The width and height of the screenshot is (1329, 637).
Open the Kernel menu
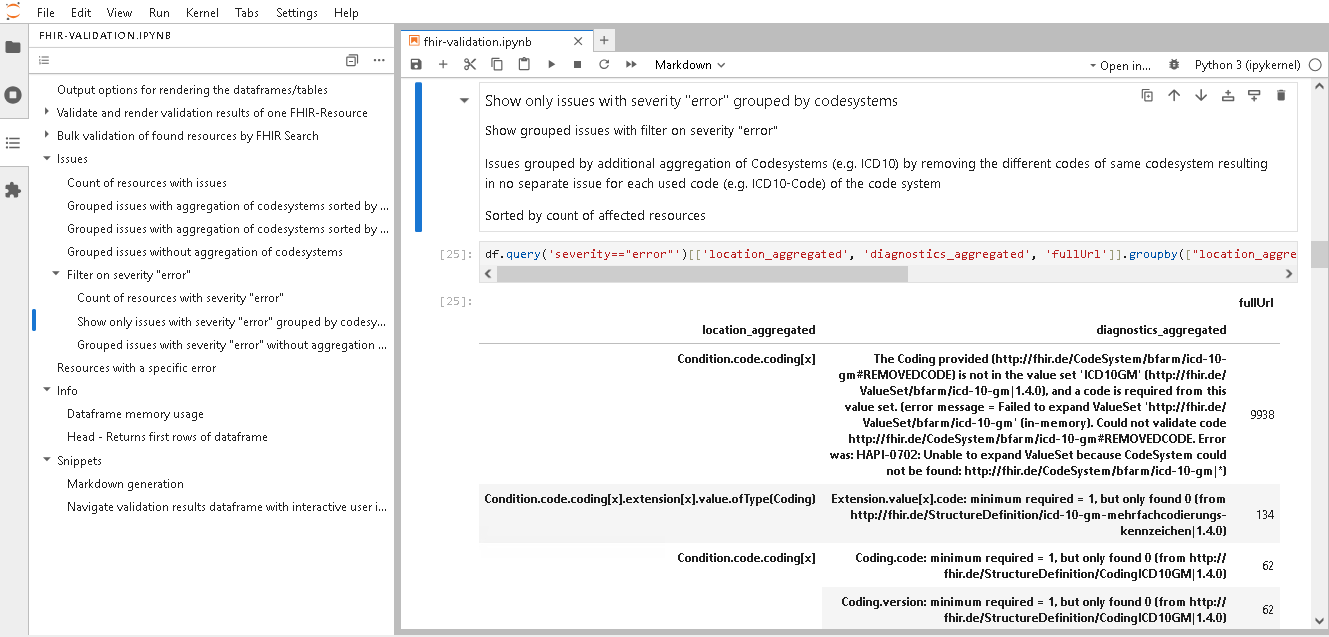[202, 13]
